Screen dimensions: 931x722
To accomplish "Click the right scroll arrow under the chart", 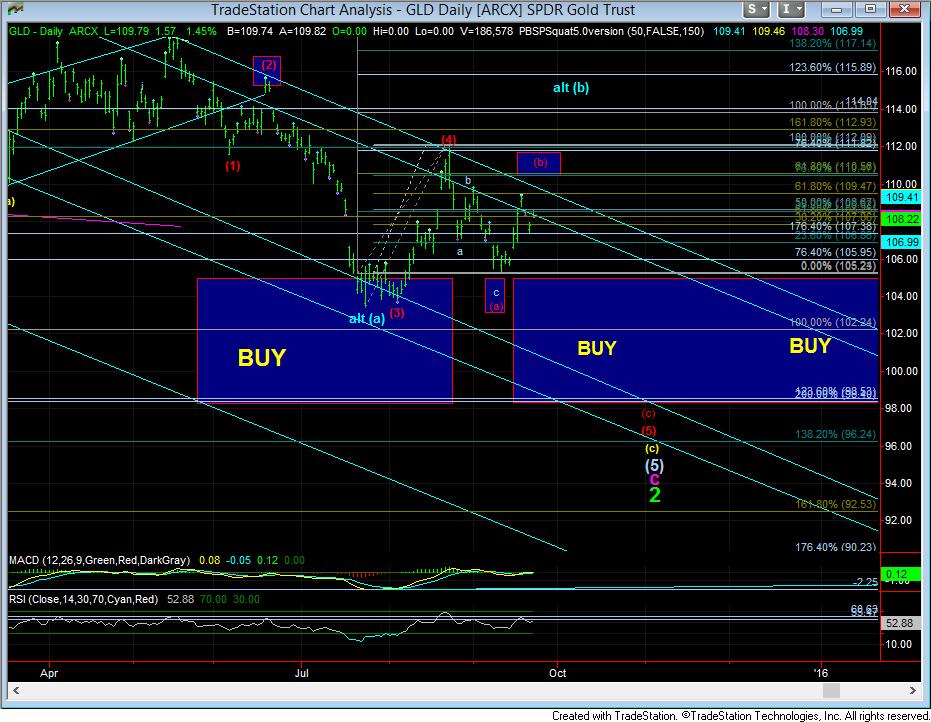I will coord(913,691).
